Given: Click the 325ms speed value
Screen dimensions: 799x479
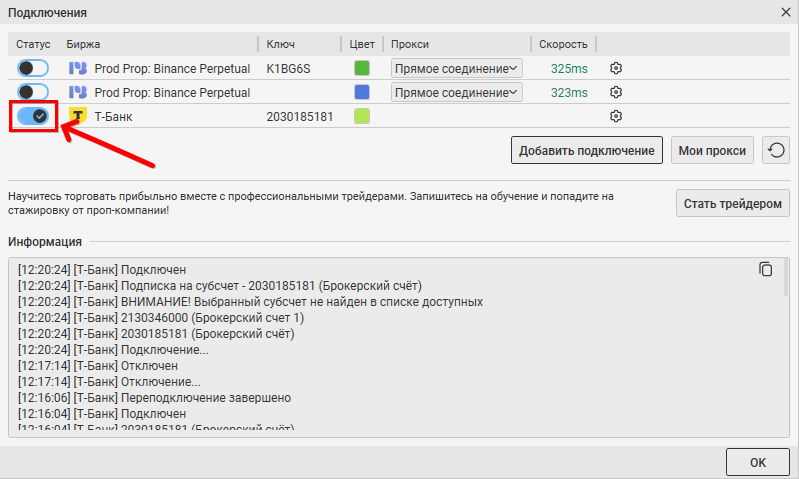Looking at the screenshot, I should tap(569, 69).
